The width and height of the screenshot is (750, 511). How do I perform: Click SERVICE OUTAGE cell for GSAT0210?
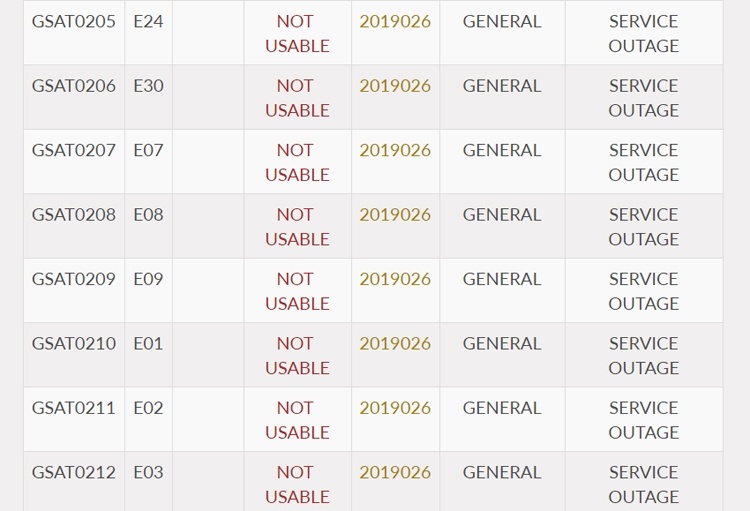[643, 356]
